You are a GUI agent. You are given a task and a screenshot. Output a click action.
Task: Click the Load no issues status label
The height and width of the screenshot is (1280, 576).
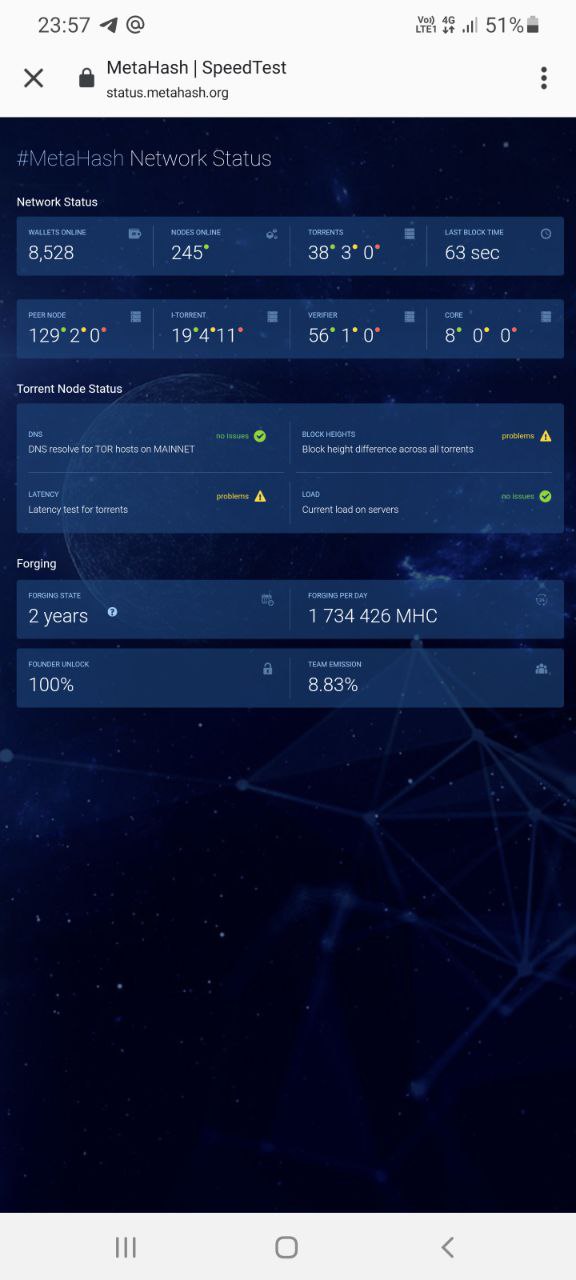point(518,496)
